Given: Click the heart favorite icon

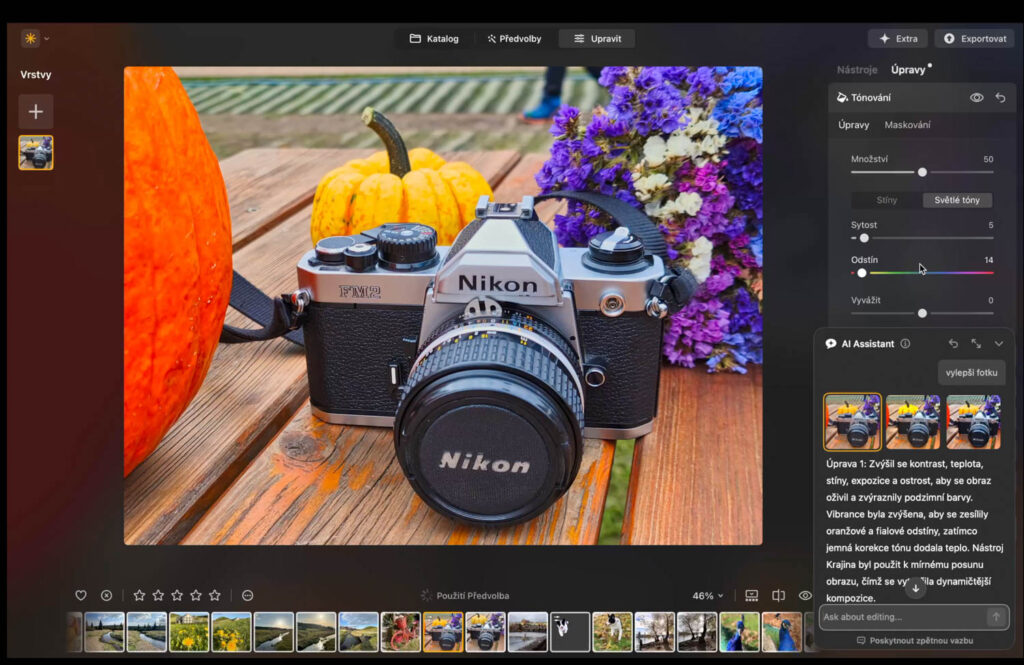Looking at the screenshot, I should [x=81, y=595].
